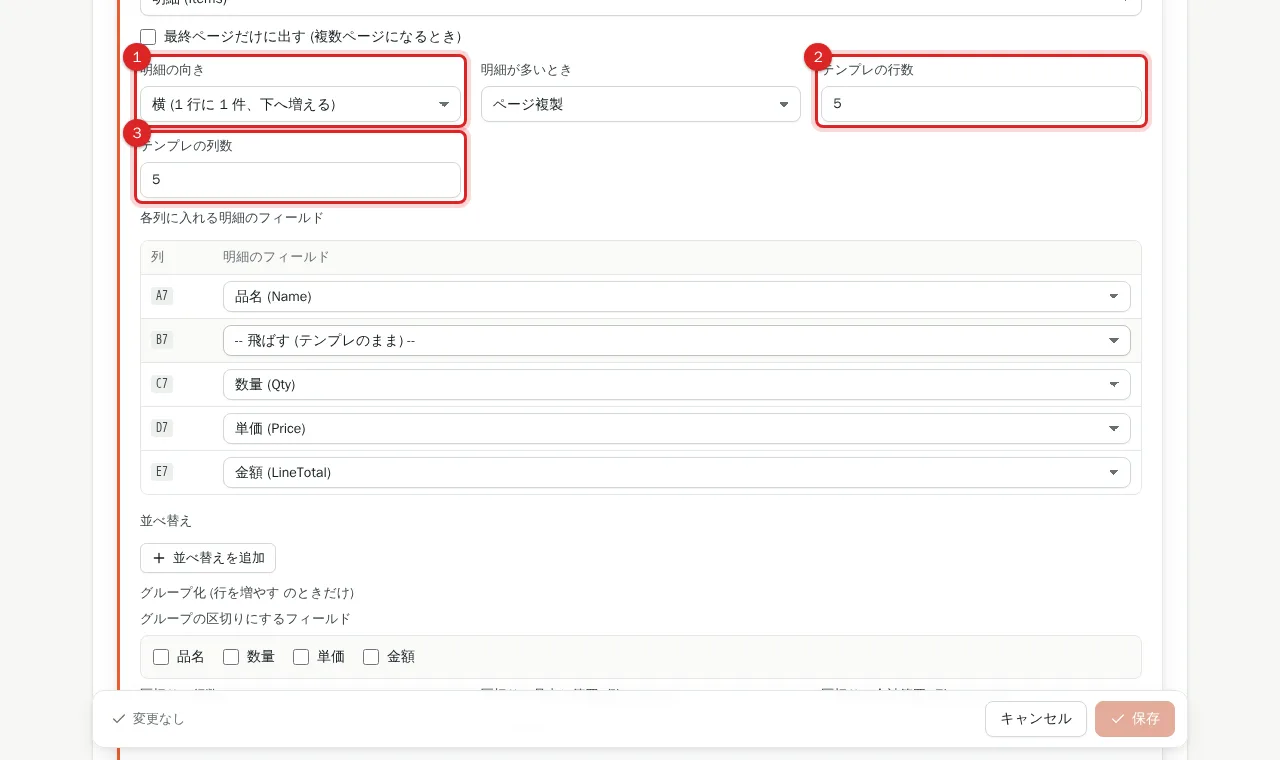Click the 明細のフィールド table column header
This screenshot has height=760, width=1280.
(276, 257)
